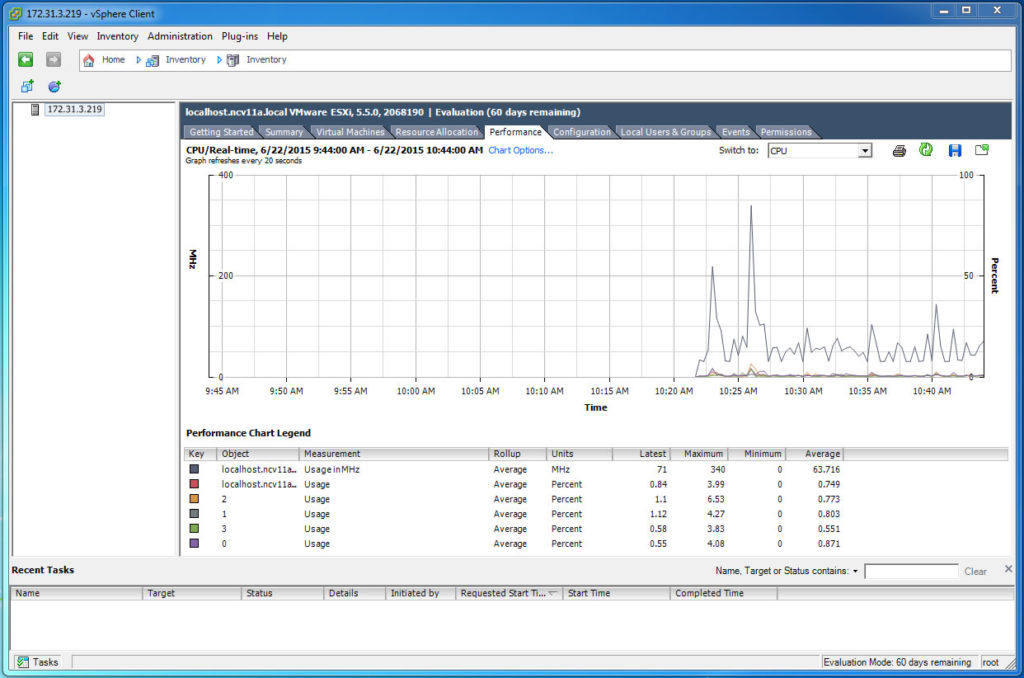Screen dimensions: 1024x678
Task: Focus the Recent Tasks filter text field
Action: click(910, 571)
